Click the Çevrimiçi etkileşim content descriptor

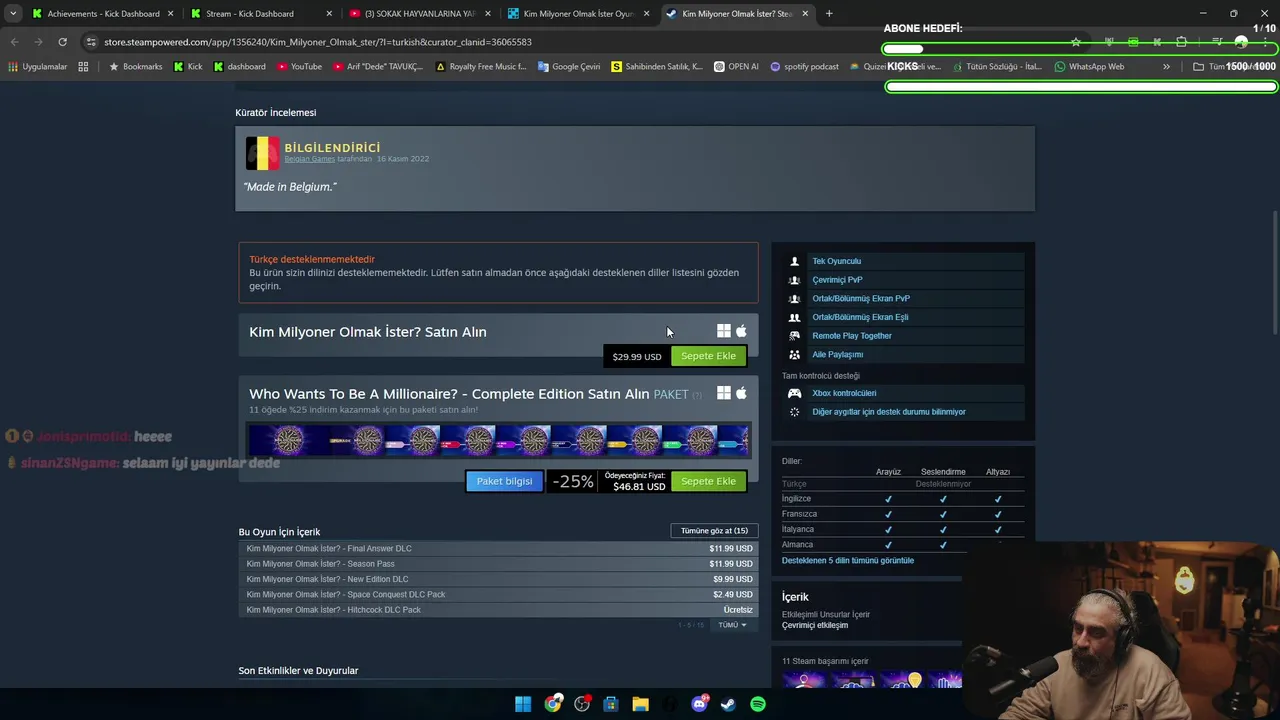(815, 625)
